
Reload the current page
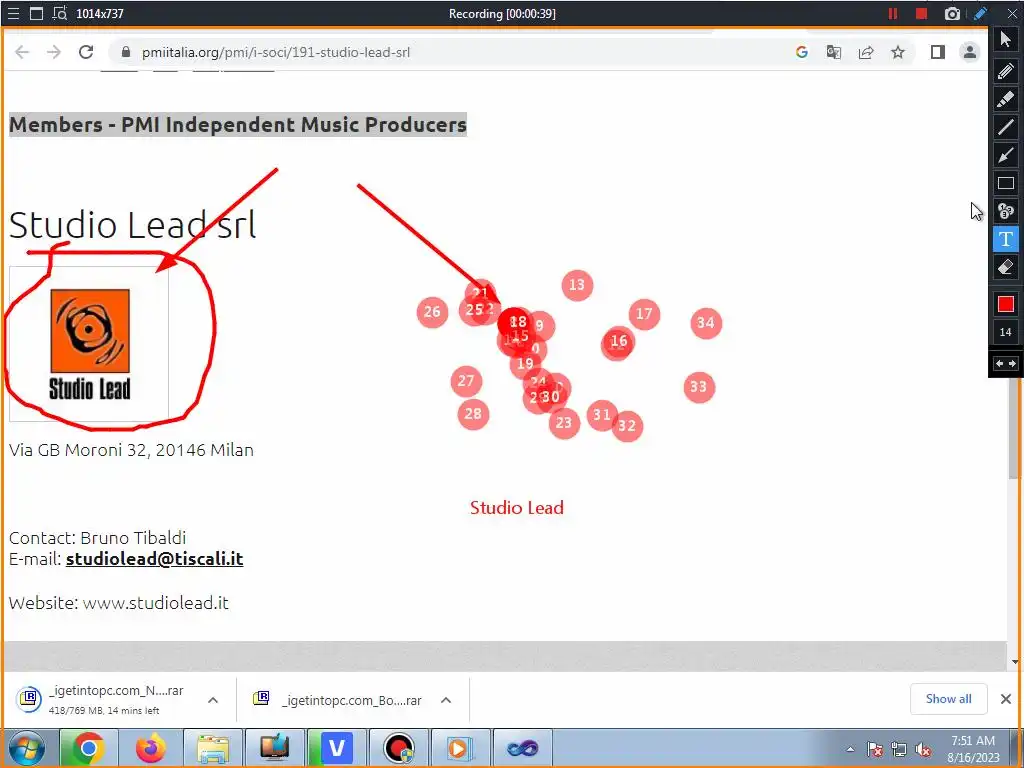click(86, 52)
